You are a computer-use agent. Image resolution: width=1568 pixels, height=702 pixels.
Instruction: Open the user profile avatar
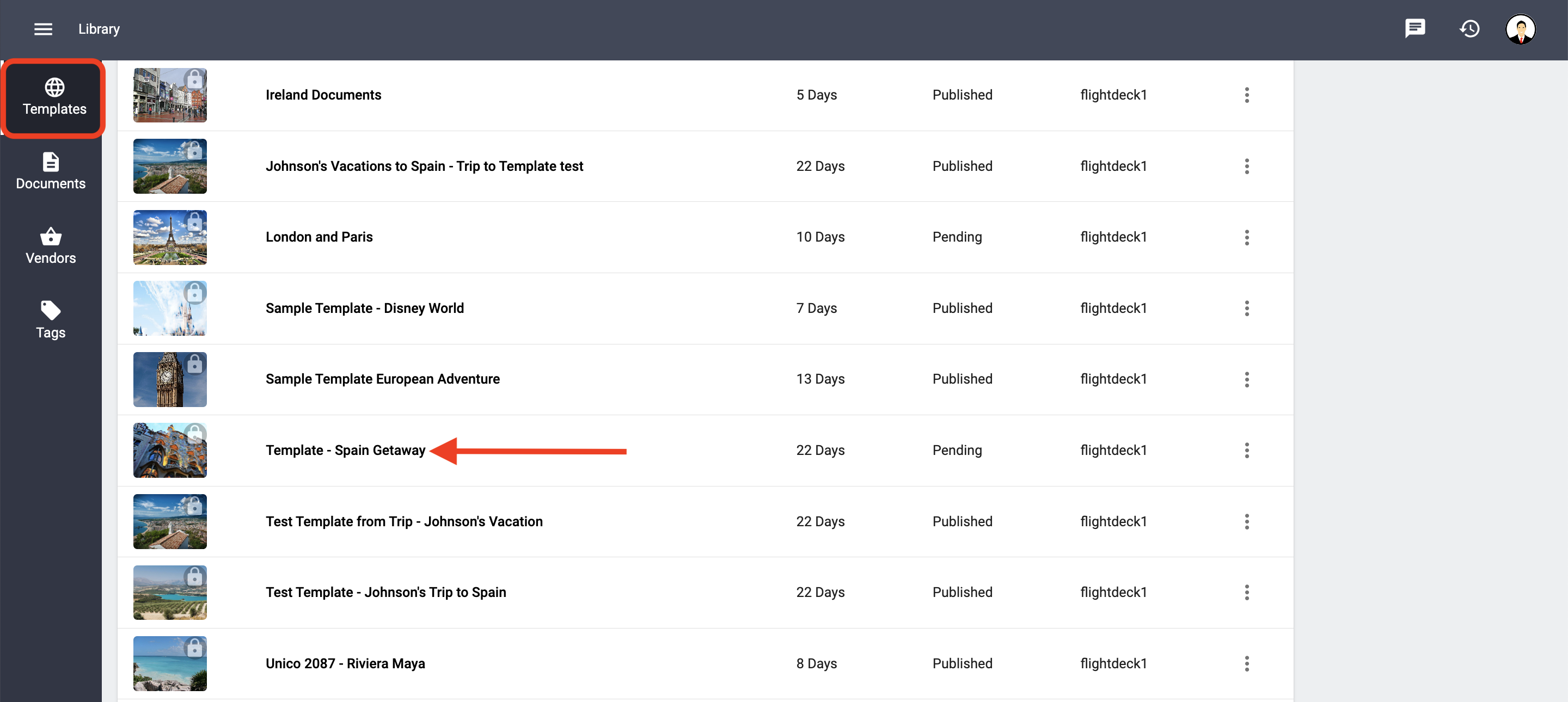coord(1520,29)
